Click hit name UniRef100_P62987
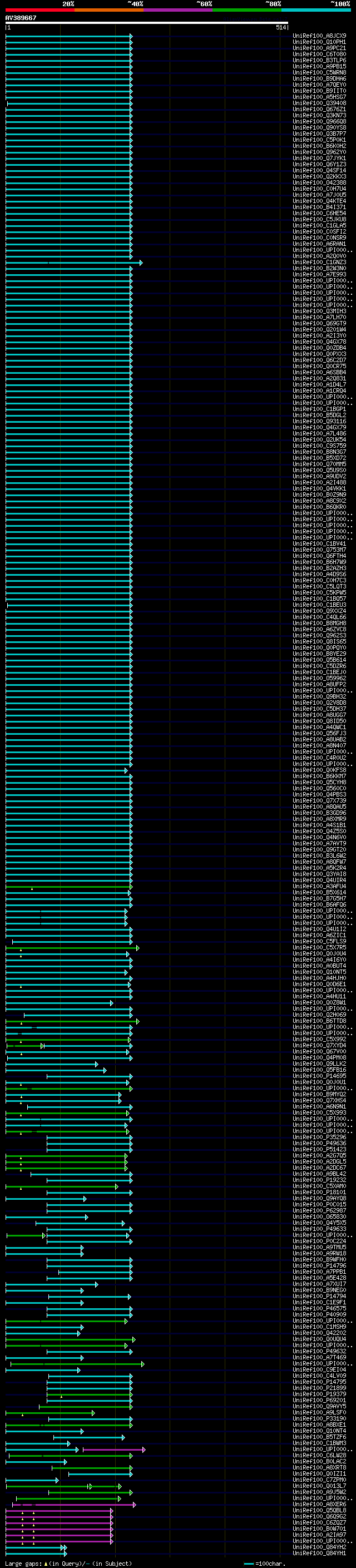This screenshot has width=356, height=1568. pyautogui.click(x=319, y=1210)
